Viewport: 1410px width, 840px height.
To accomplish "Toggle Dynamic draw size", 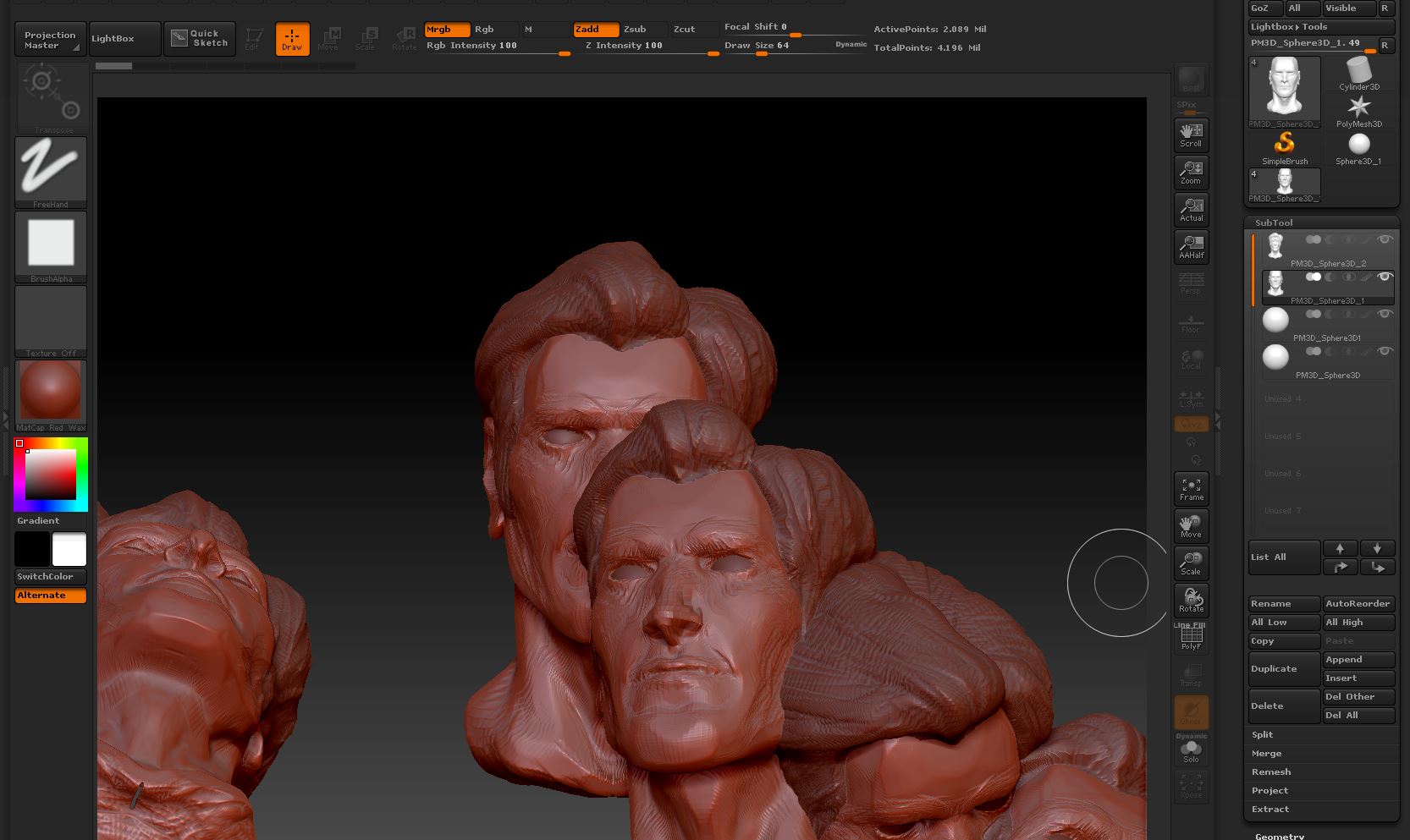I will [x=851, y=45].
